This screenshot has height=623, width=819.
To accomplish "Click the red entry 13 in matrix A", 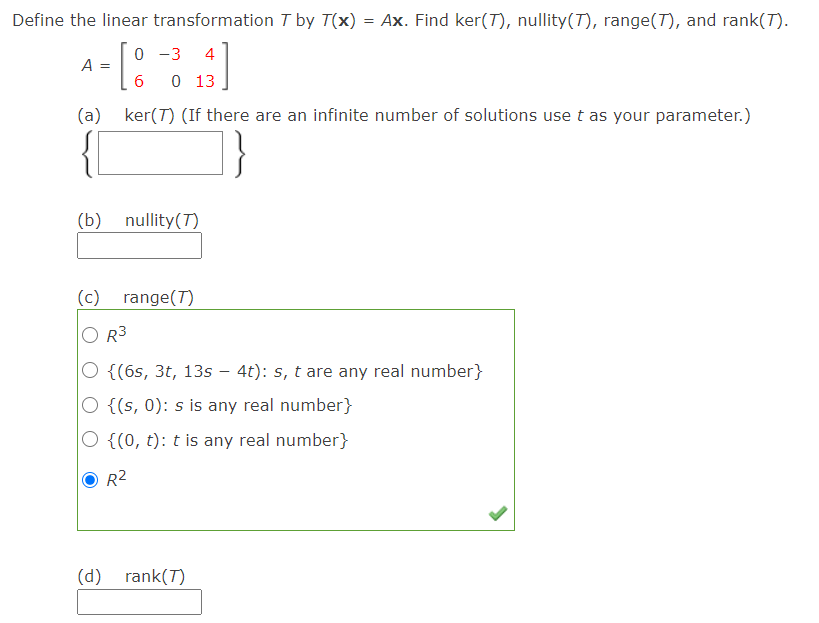I will [205, 81].
